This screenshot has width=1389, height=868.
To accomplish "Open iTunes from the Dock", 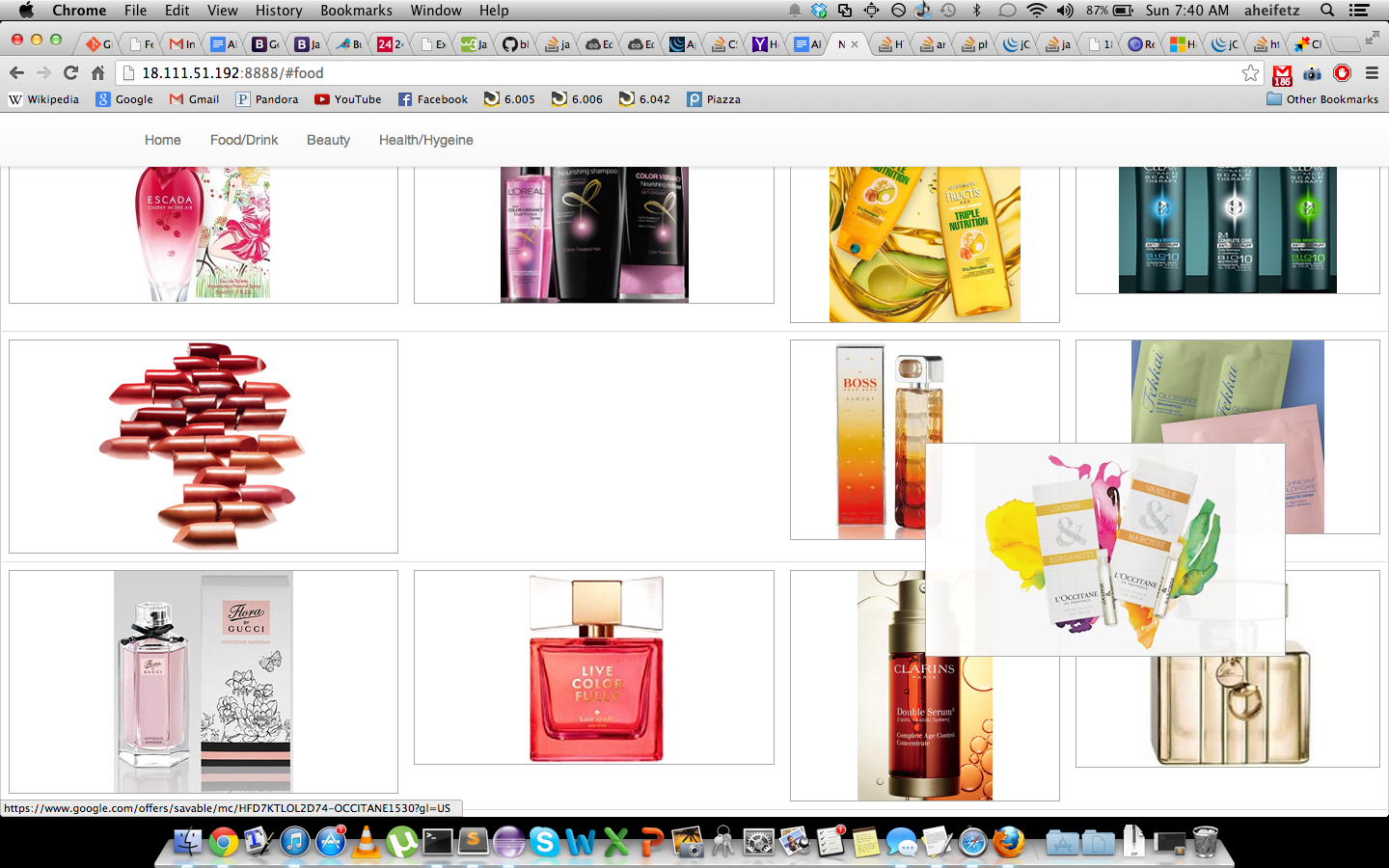I will (x=295, y=841).
